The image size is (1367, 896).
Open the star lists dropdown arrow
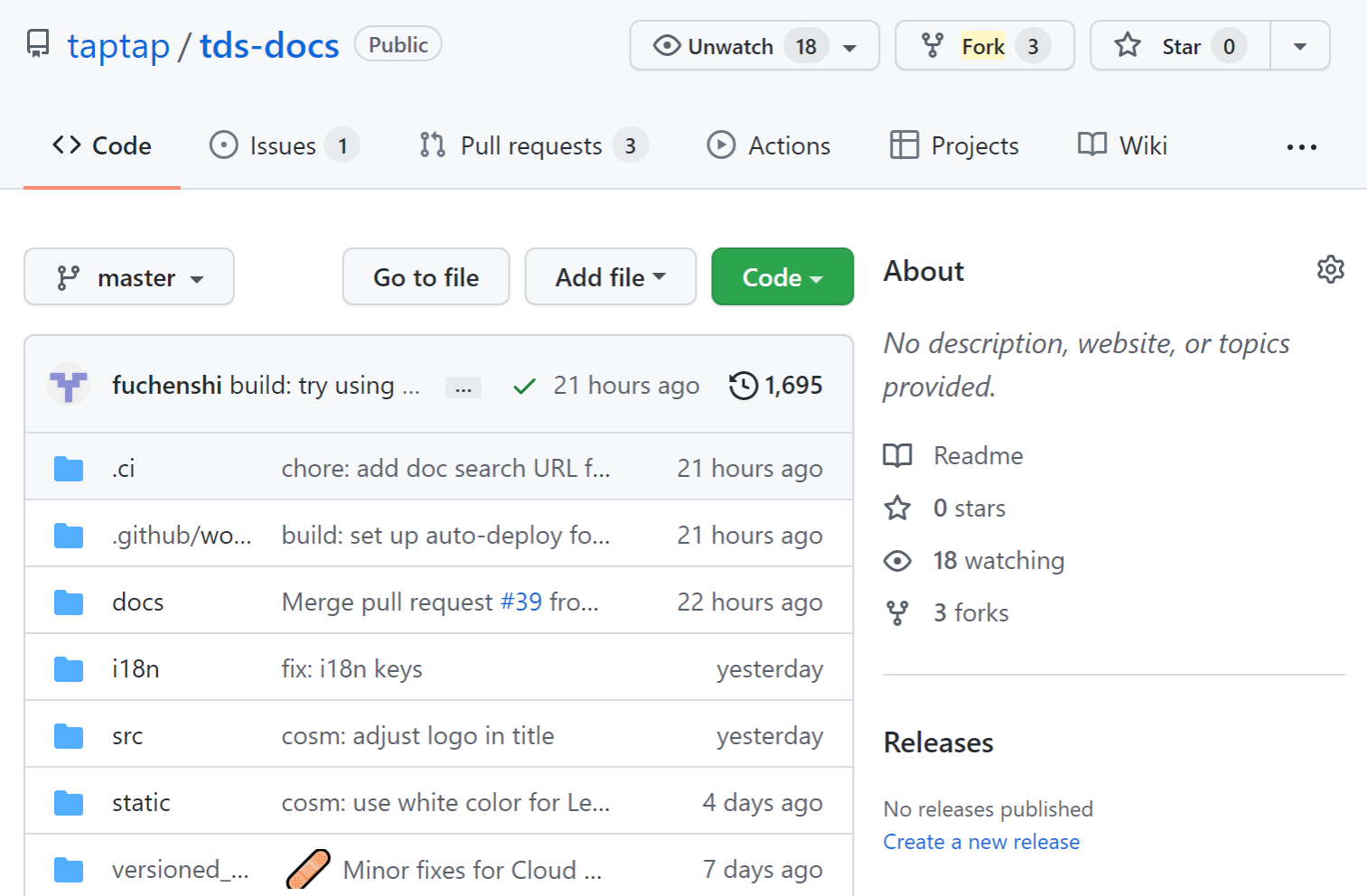point(1300,46)
